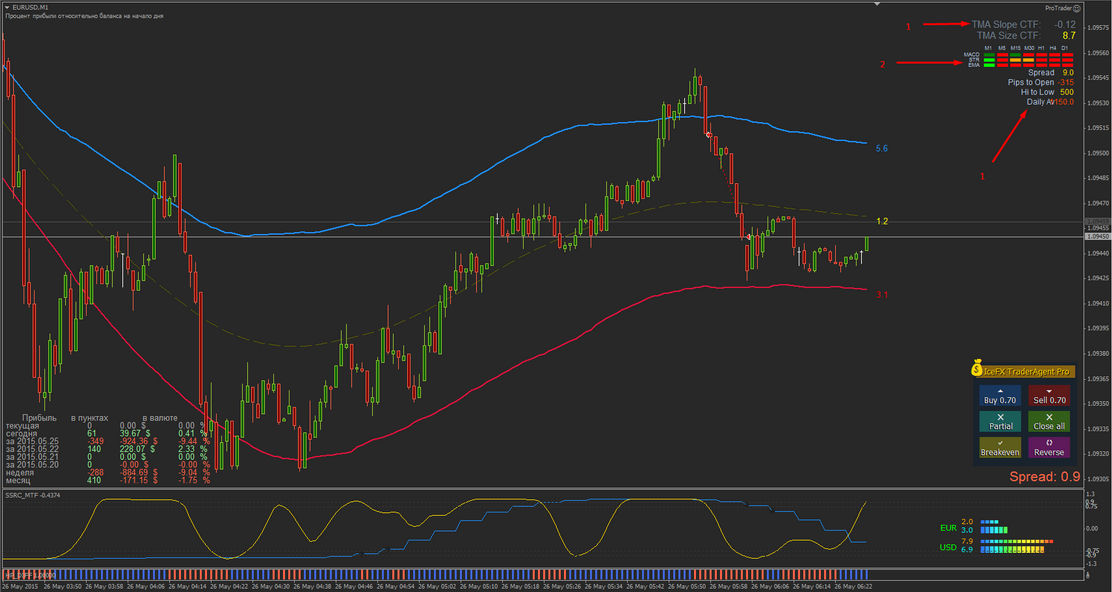Click the Buy 0.70 button
Viewport: 1112px width, 592px height.
1000,396
